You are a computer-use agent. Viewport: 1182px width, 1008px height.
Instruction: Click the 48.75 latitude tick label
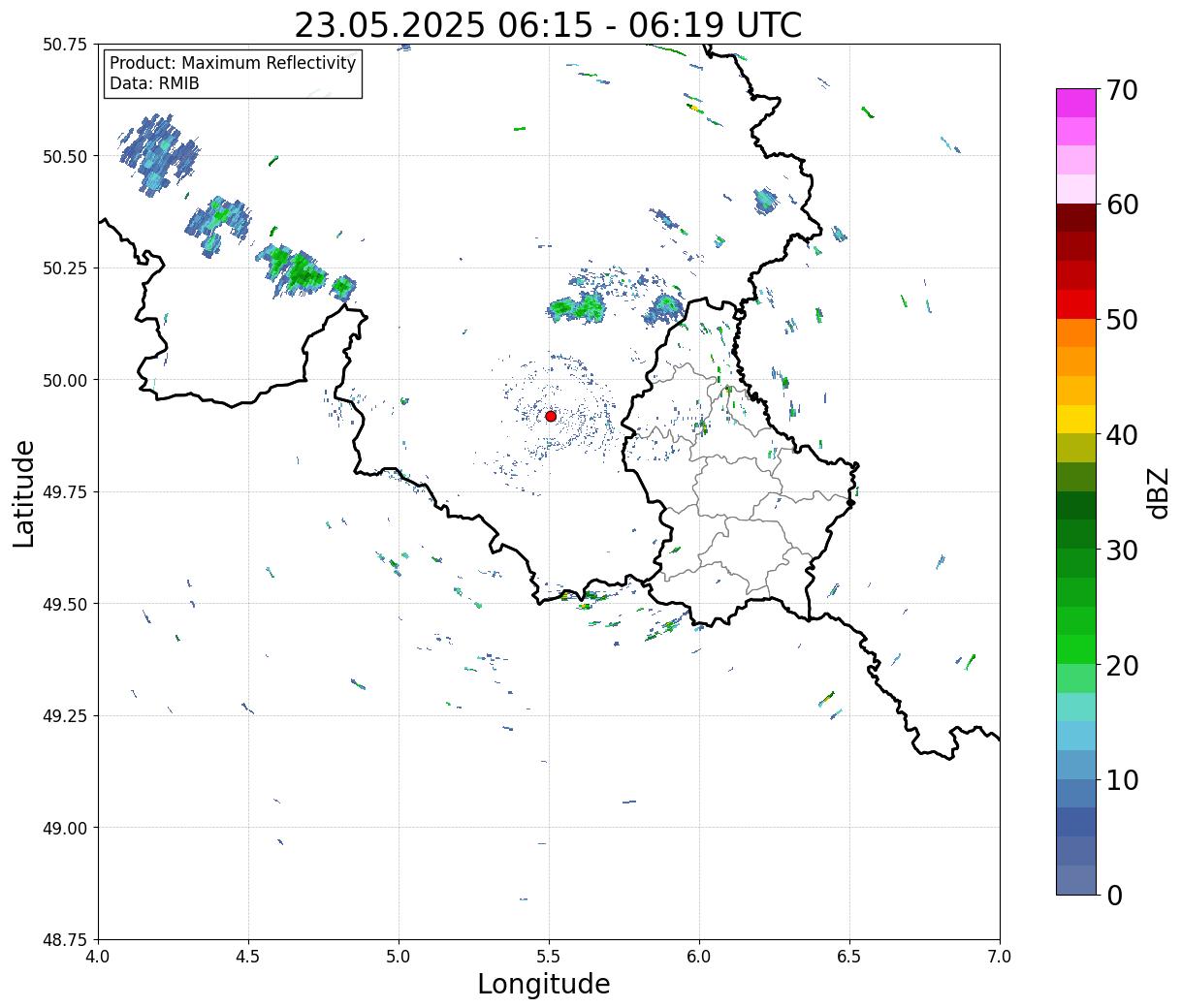click(65, 940)
